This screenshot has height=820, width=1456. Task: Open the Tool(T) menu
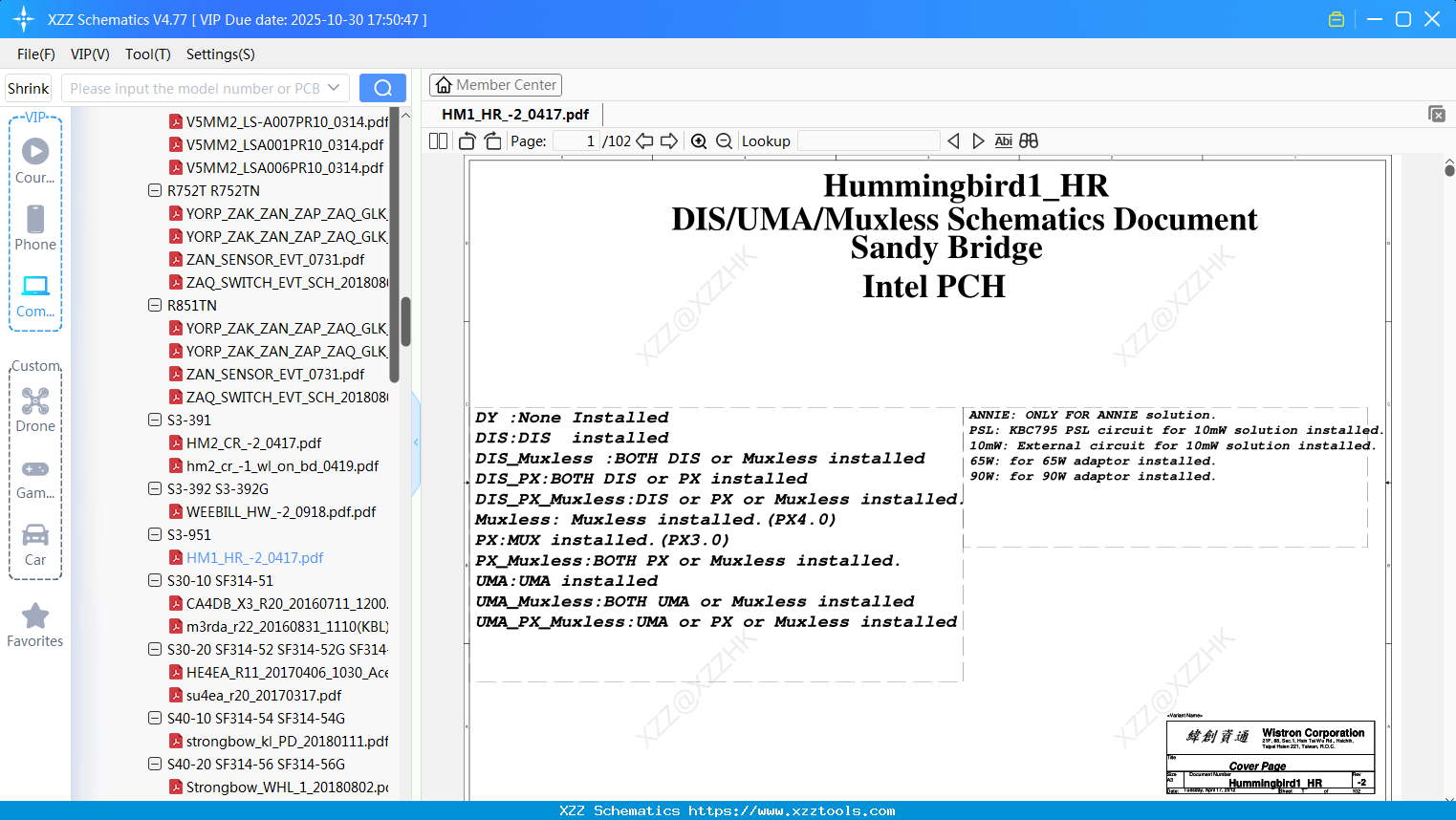pyautogui.click(x=148, y=54)
